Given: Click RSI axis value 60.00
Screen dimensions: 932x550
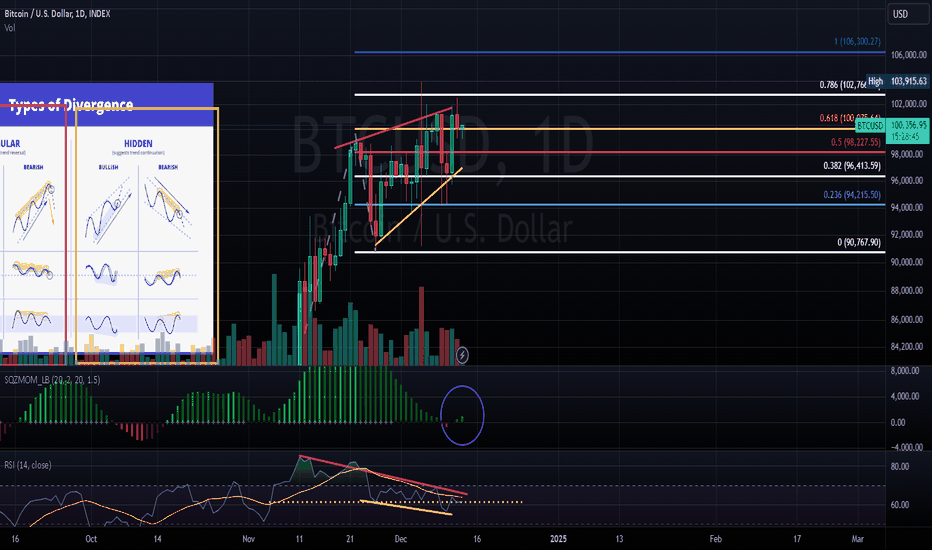Looking at the screenshot, I should pos(900,505).
